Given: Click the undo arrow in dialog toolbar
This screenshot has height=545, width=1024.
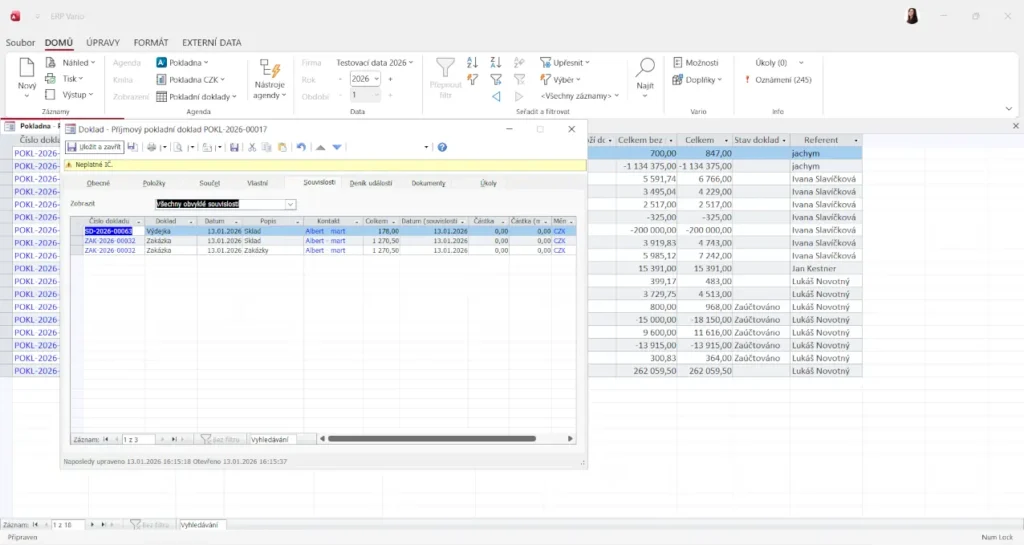Looking at the screenshot, I should (301, 147).
